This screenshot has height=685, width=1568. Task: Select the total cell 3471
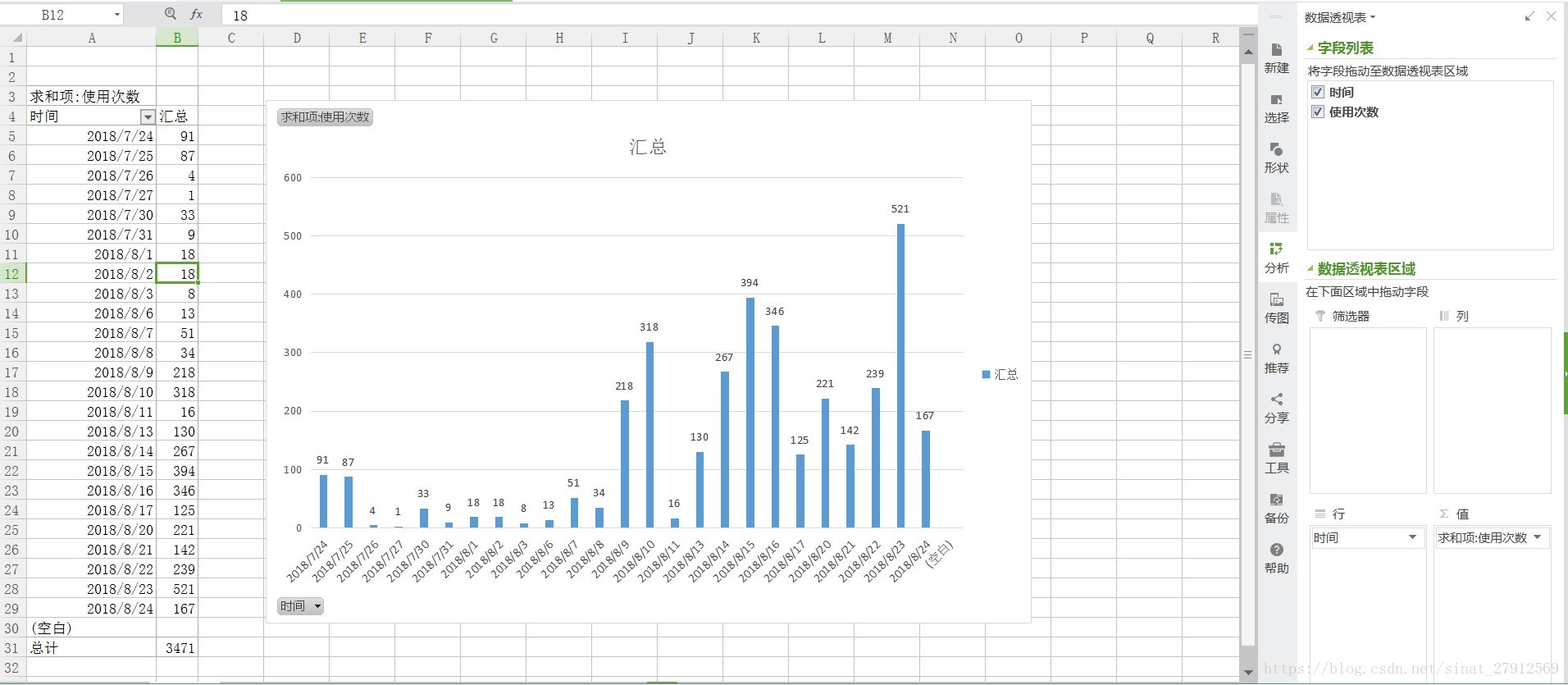click(177, 648)
